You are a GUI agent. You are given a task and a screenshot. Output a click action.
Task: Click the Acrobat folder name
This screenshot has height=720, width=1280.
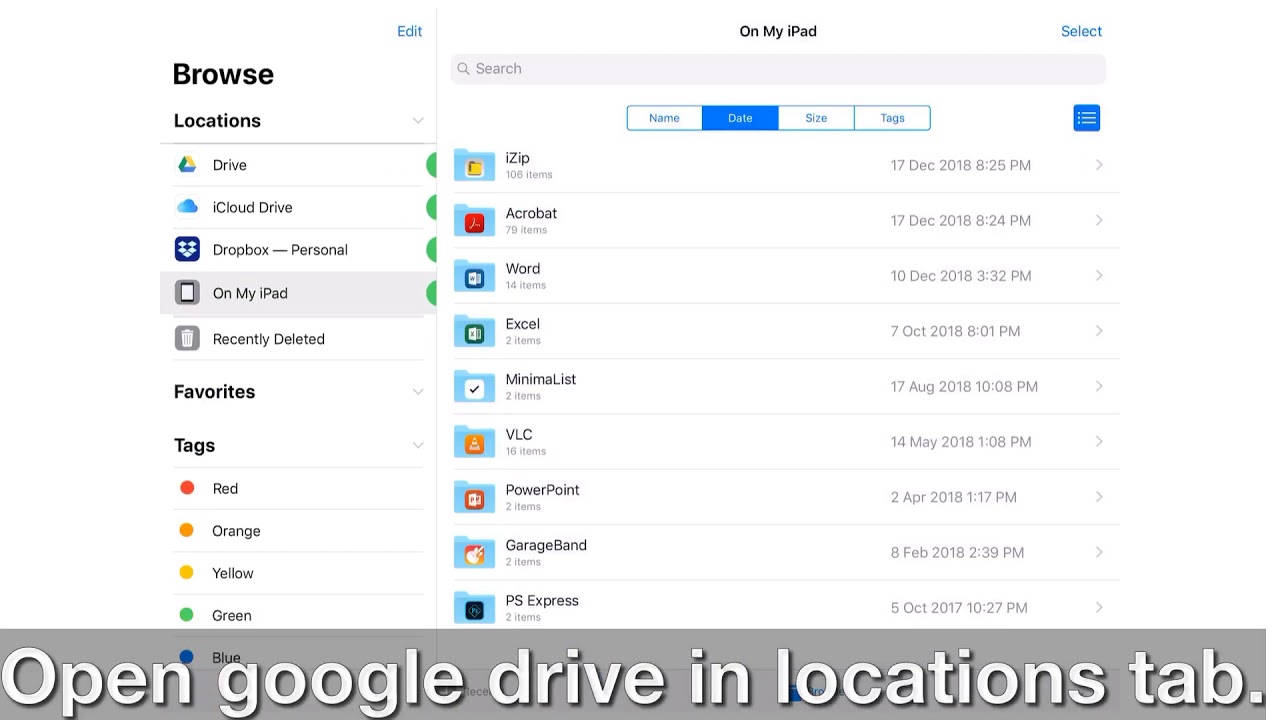(x=531, y=213)
